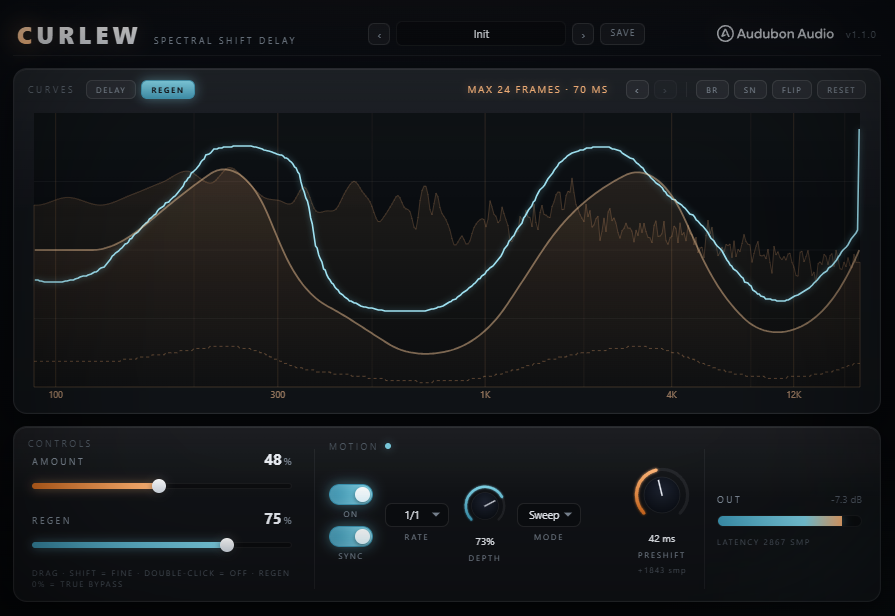895x616 pixels.
Task: Click the Depth value 73%
Action: click(485, 541)
